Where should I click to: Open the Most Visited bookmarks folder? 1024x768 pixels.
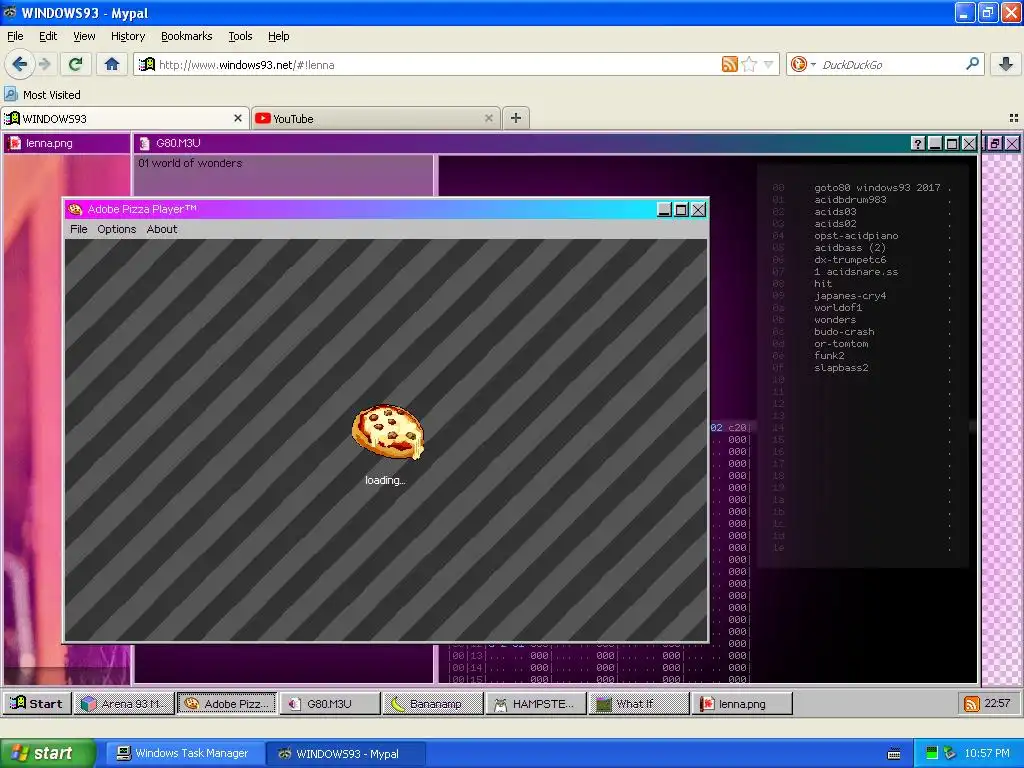point(43,95)
